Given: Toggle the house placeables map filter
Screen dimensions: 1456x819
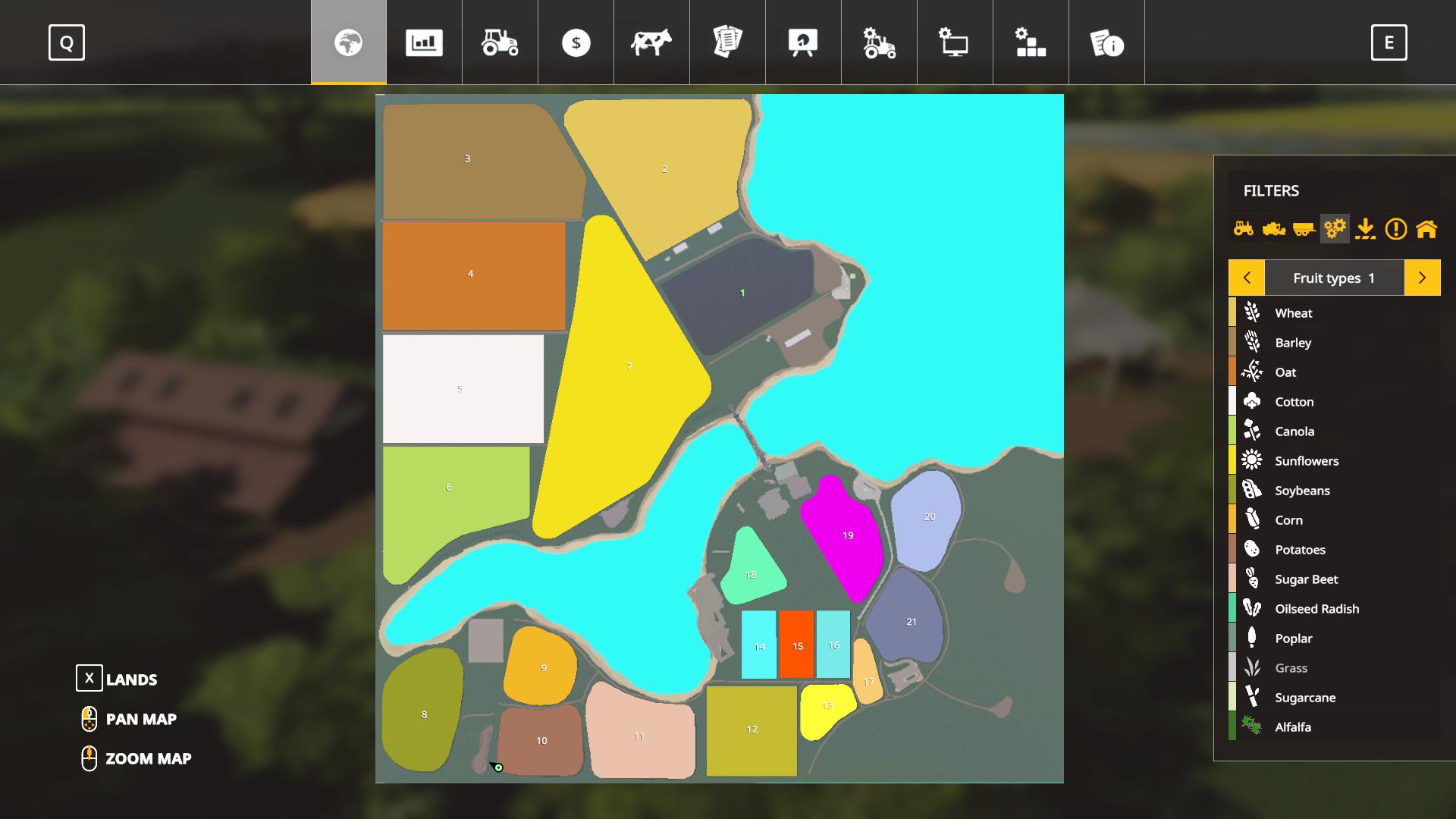Looking at the screenshot, I should click(x=1426, y=228).
